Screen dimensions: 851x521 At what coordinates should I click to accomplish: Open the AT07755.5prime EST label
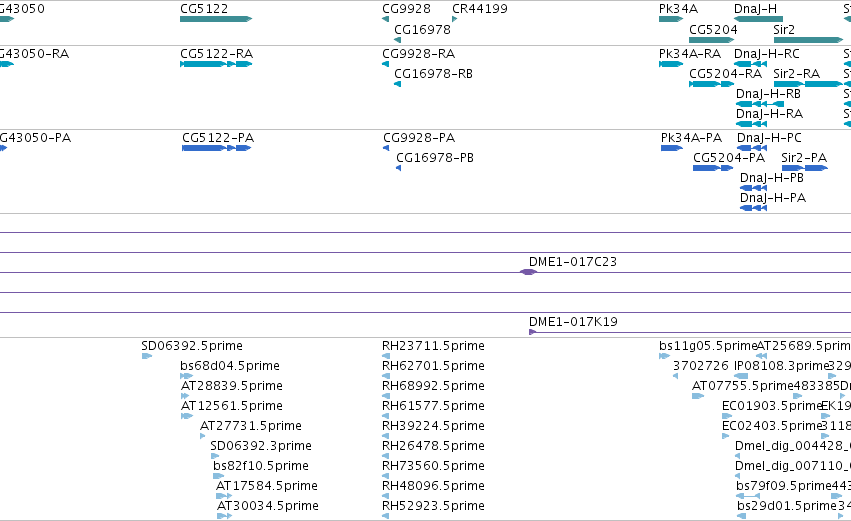(x=742, y=386)
